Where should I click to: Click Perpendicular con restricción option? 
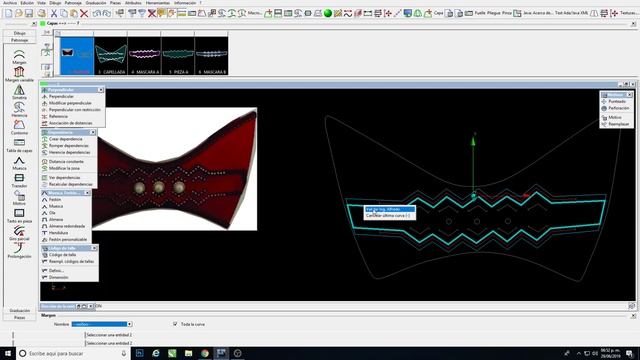click(x=74, y=110)
